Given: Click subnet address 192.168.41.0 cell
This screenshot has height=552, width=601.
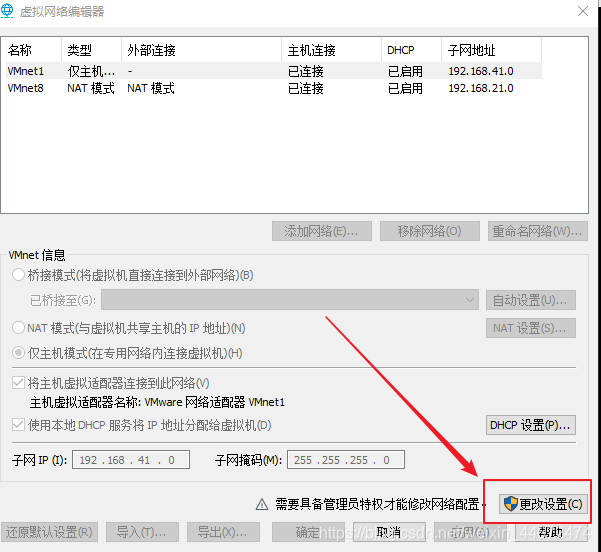Looking at the screenshot, I should tap(481, 71).
